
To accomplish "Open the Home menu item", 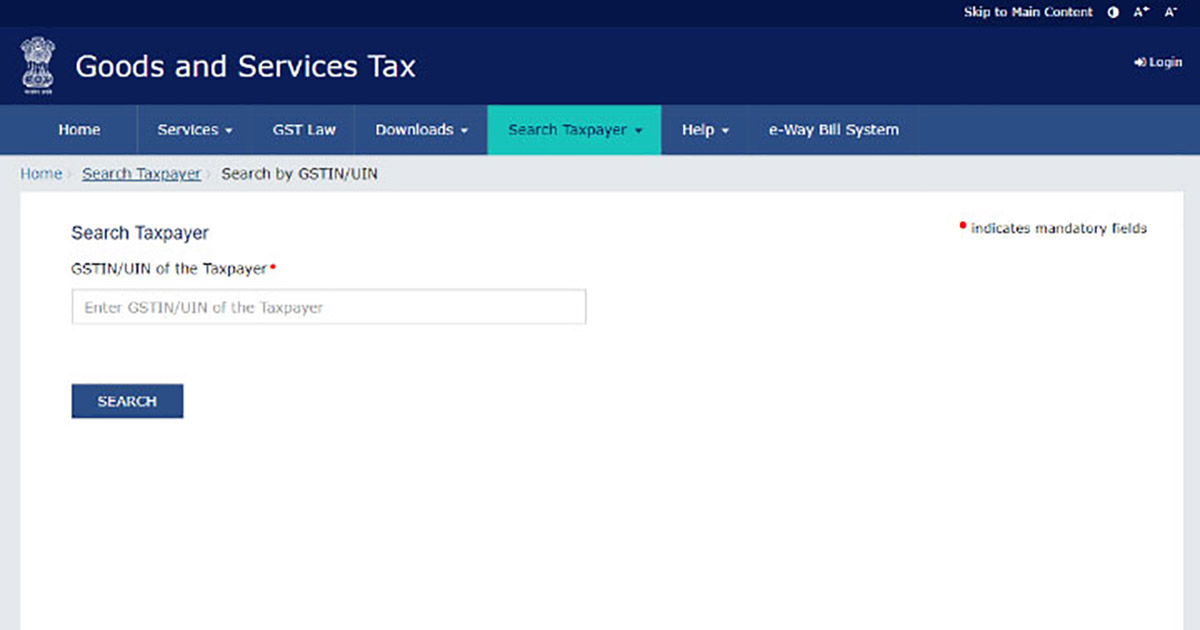I will 79,130.
